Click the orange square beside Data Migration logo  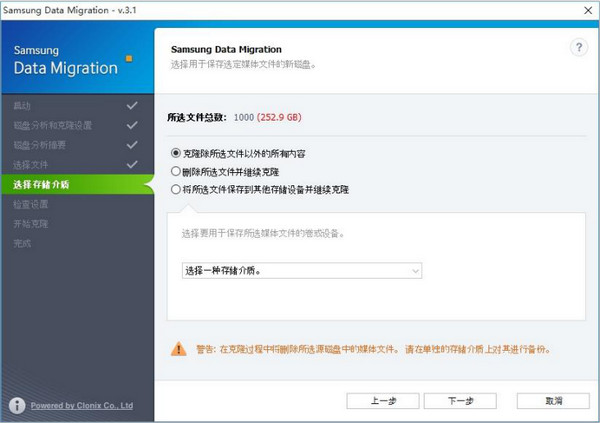129,59
